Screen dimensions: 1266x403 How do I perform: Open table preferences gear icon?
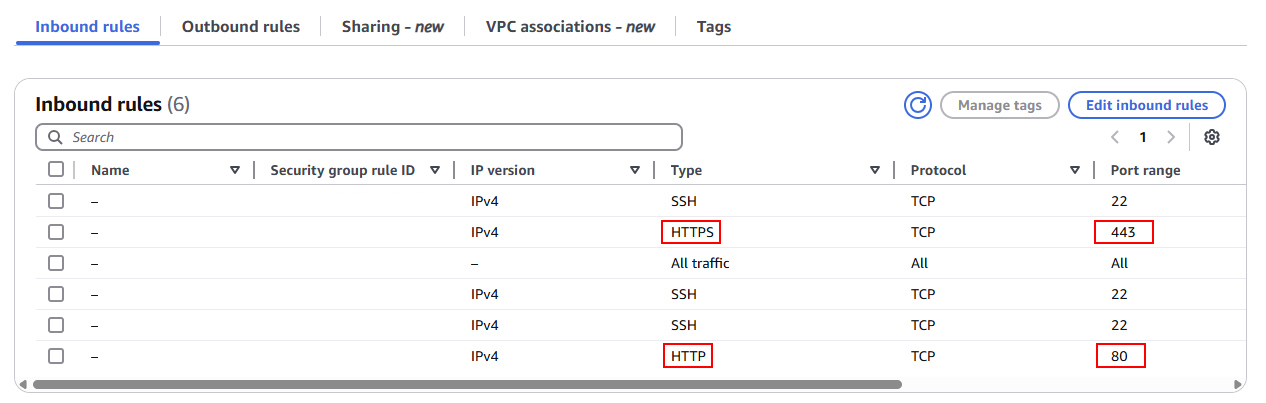point(1212,137)
